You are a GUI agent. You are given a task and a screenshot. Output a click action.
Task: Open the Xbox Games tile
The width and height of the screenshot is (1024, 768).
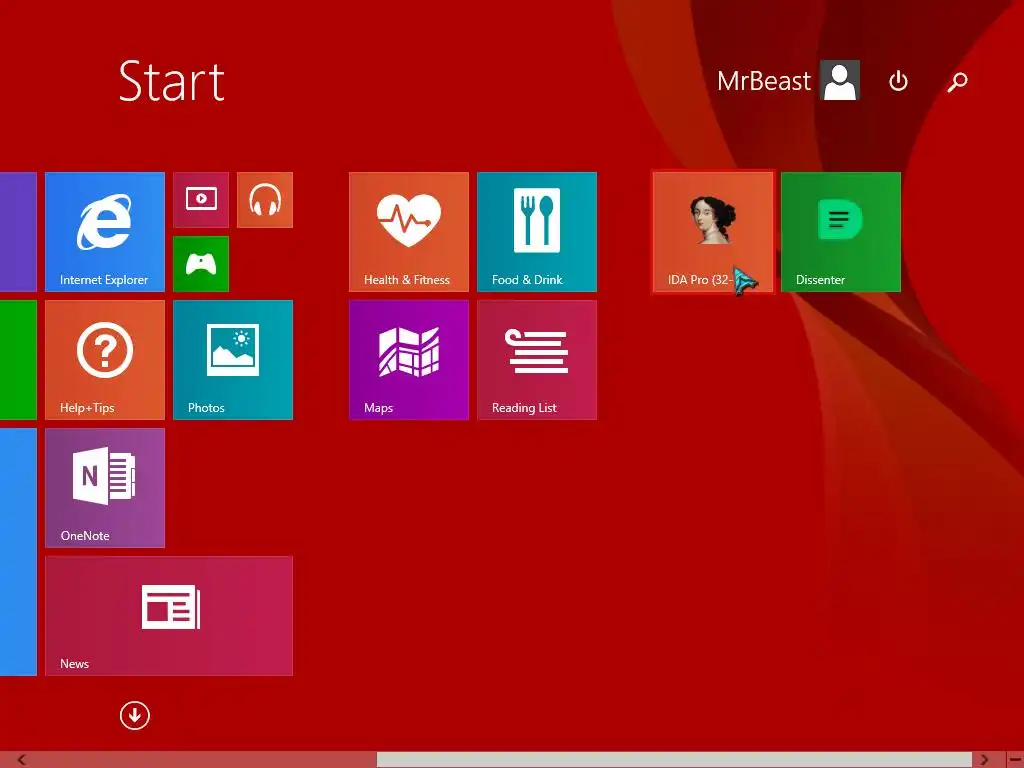(201, 264)
